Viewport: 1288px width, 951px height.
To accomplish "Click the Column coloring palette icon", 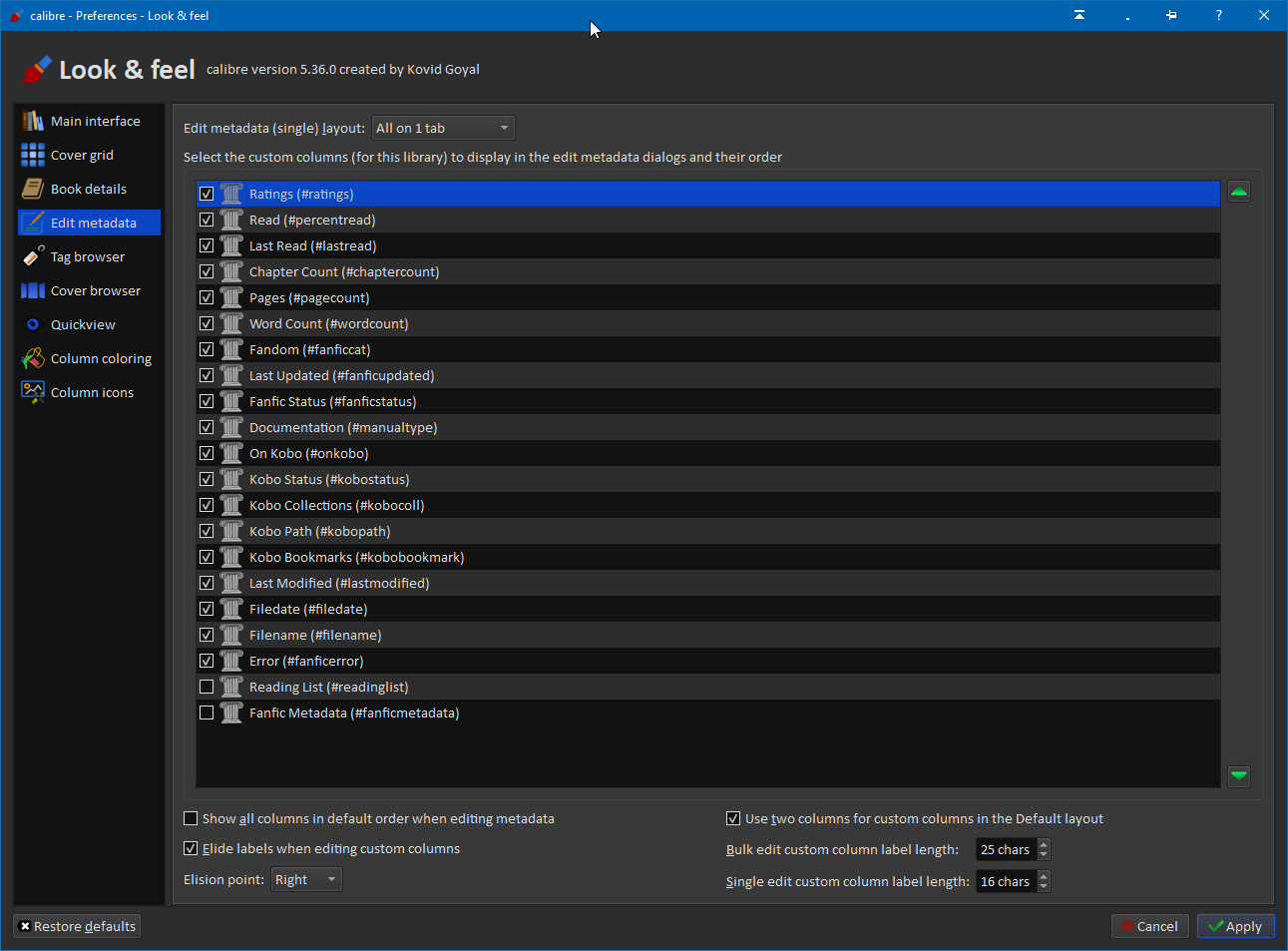I will point(33,358).
